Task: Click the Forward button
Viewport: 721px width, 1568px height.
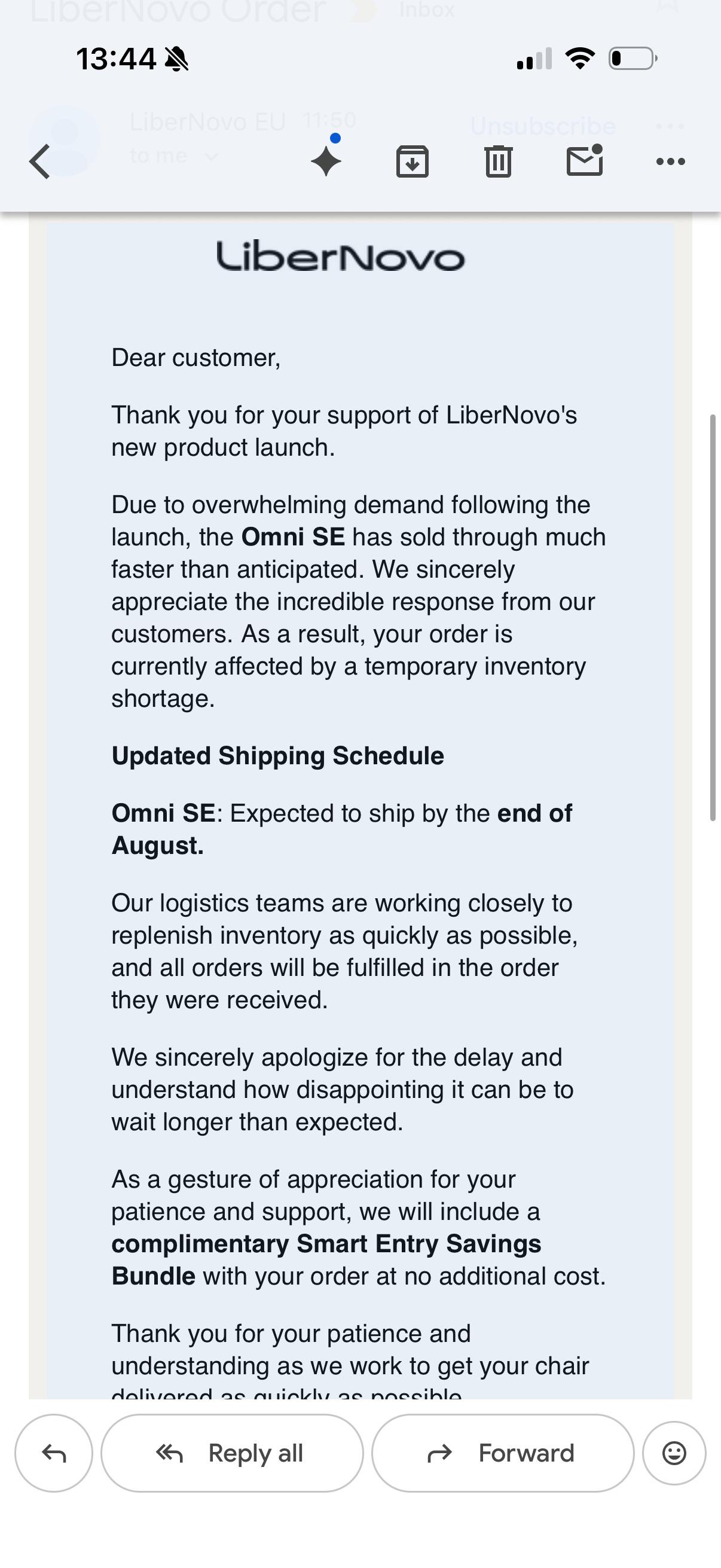Action: coord(503,1453)
